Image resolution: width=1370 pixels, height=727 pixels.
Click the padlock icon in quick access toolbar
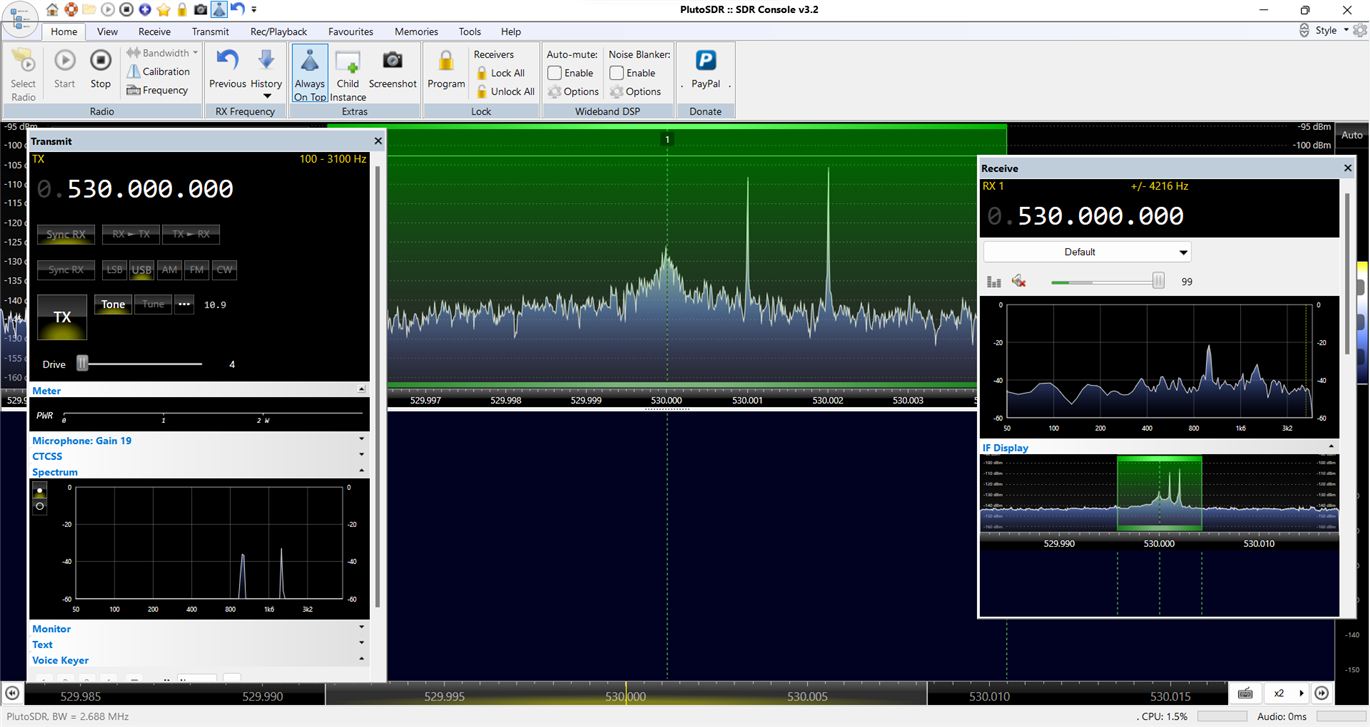[x=182, y=10]
